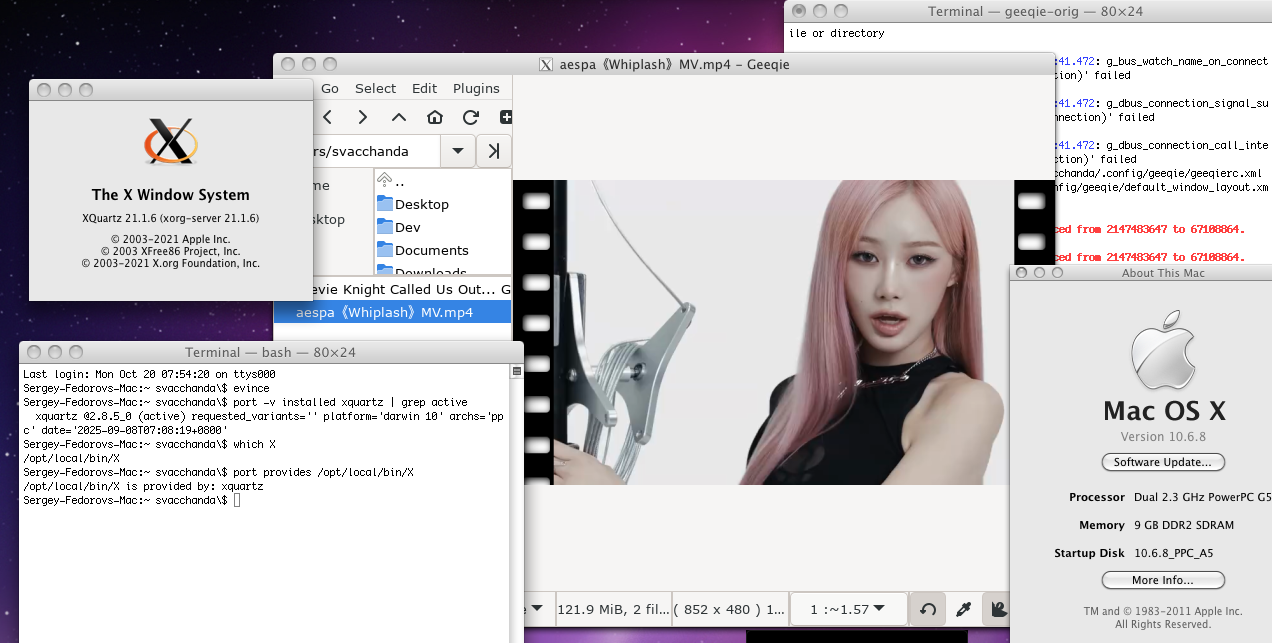Viewport: 1272px width, 643px height.
Task: Click the undo/rotate arrow icon in status bar
Action: (x=928, y=608)
